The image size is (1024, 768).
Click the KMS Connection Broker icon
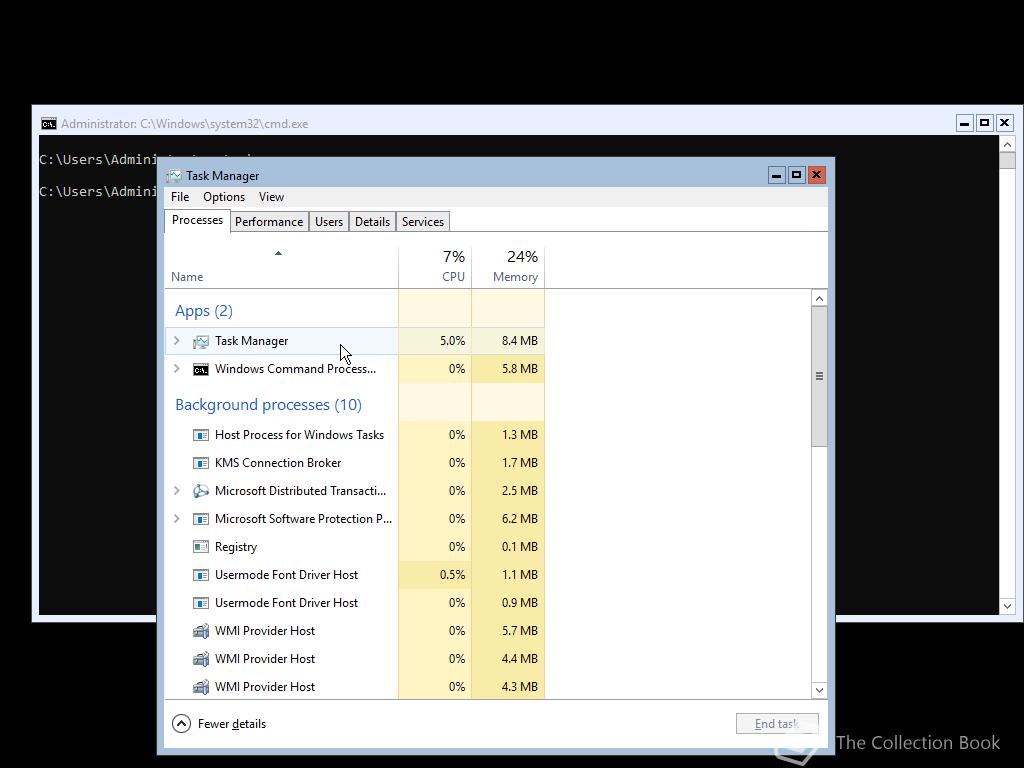(200, 463)
